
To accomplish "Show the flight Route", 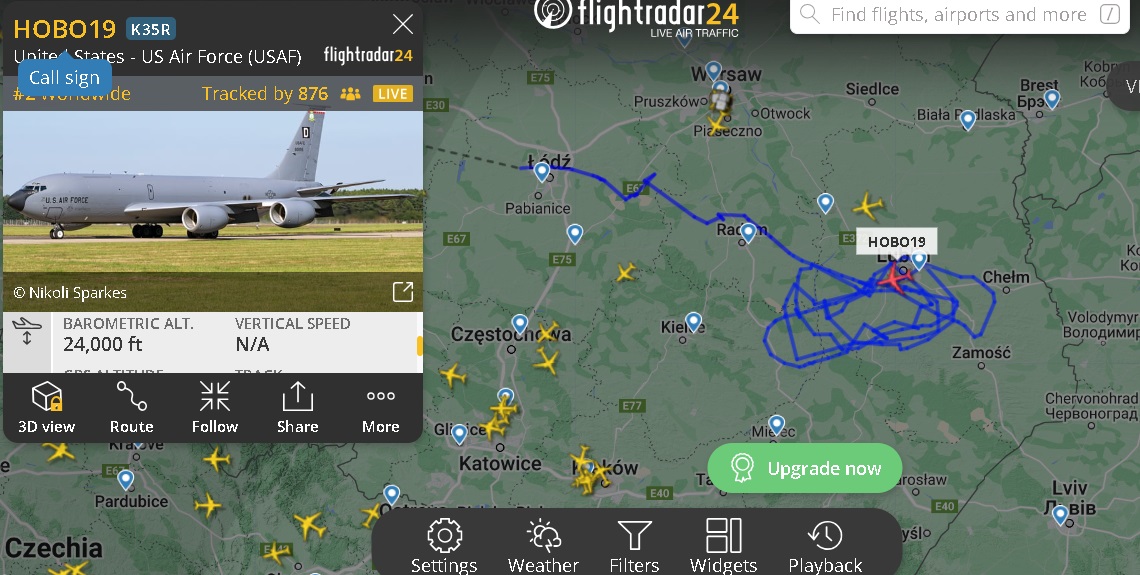I will 132,407.
